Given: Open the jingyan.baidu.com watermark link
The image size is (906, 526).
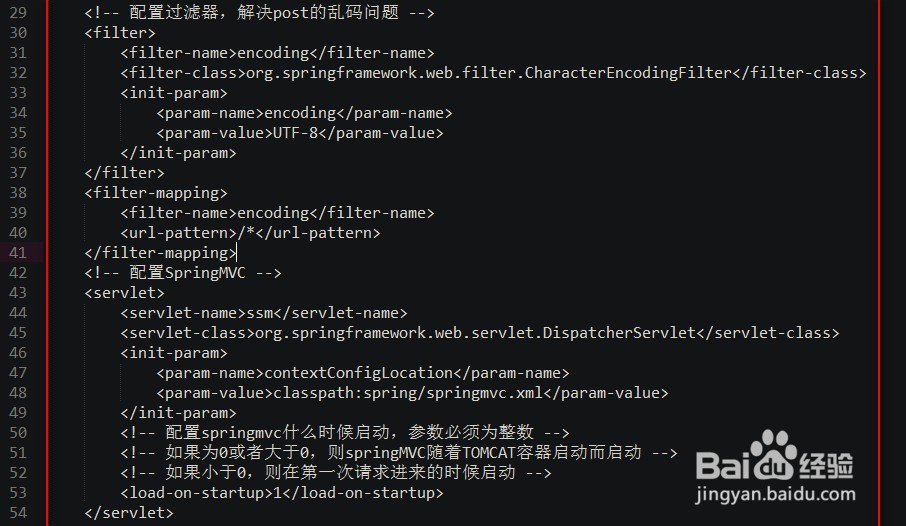Looking at the screenshot, I should [x=774, y=495].
